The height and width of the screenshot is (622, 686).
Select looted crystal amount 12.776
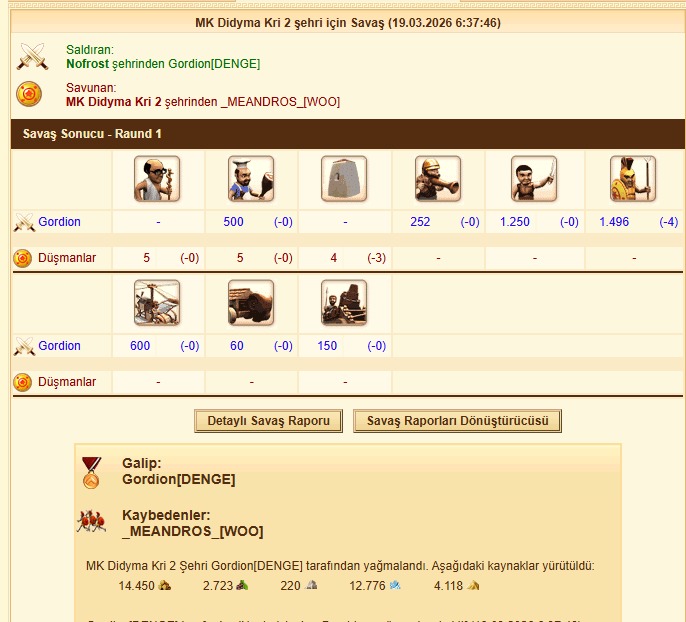tap(367, 586)
